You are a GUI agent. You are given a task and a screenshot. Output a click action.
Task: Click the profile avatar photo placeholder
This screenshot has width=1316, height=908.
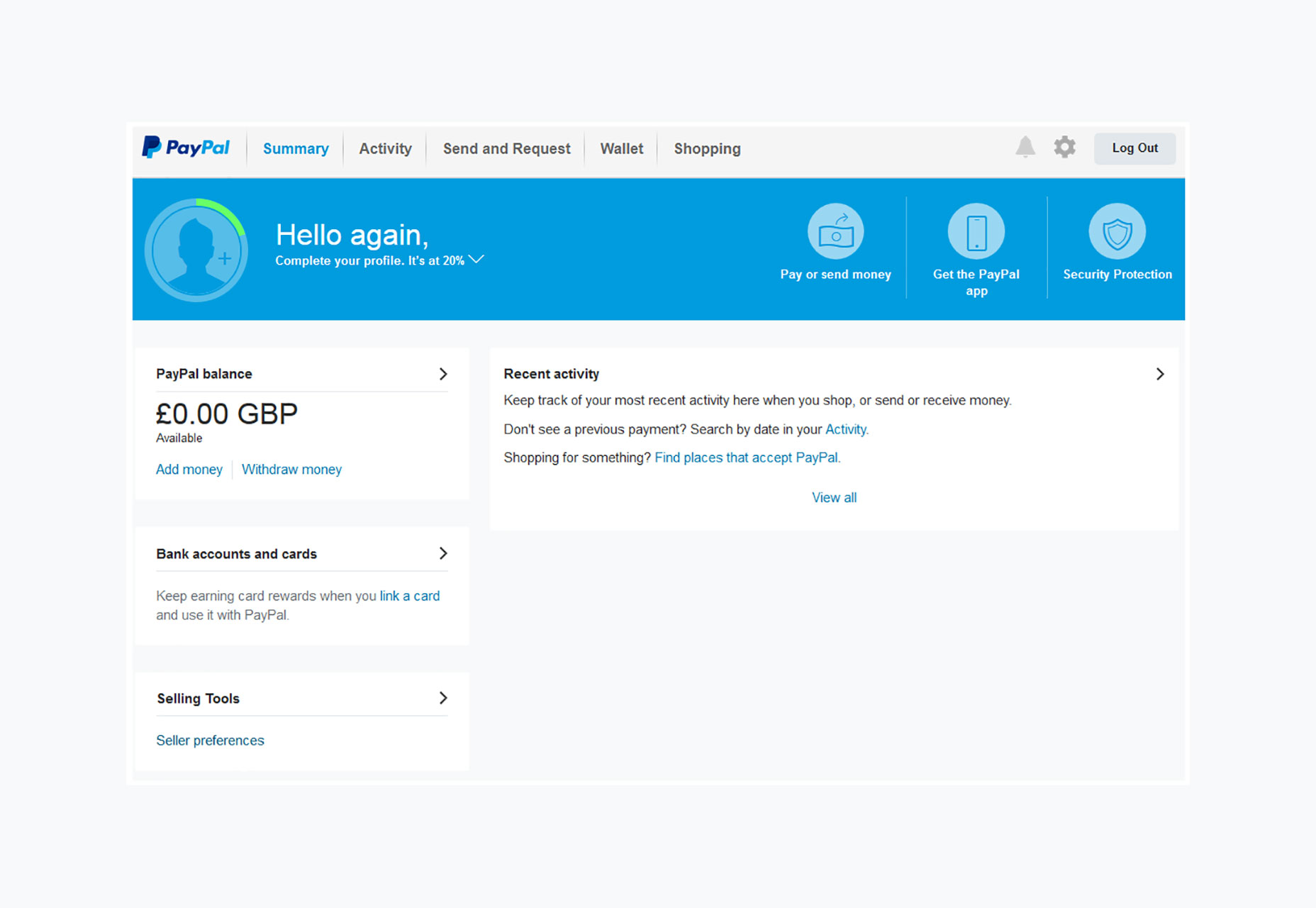[x=196, y=250]
